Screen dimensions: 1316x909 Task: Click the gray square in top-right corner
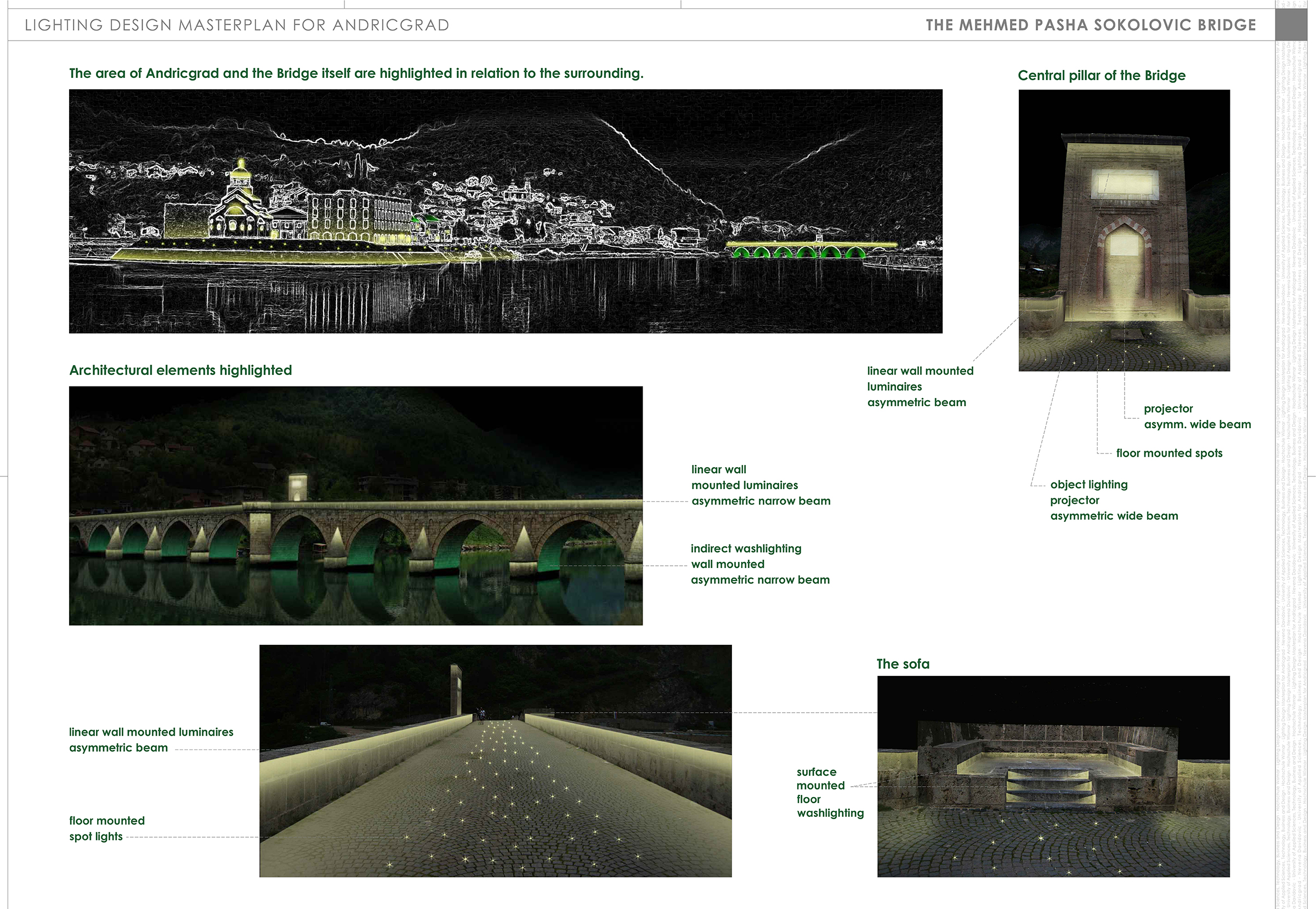click(1290, 25)
